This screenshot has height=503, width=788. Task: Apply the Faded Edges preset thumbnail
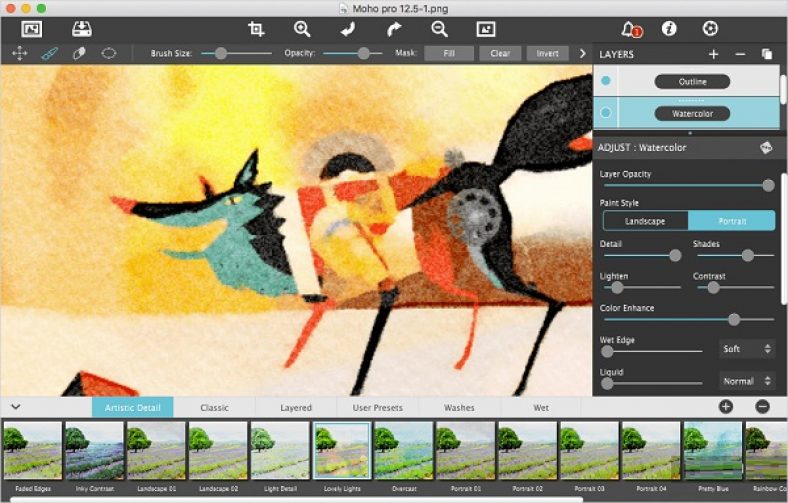(x=33, y=450)
